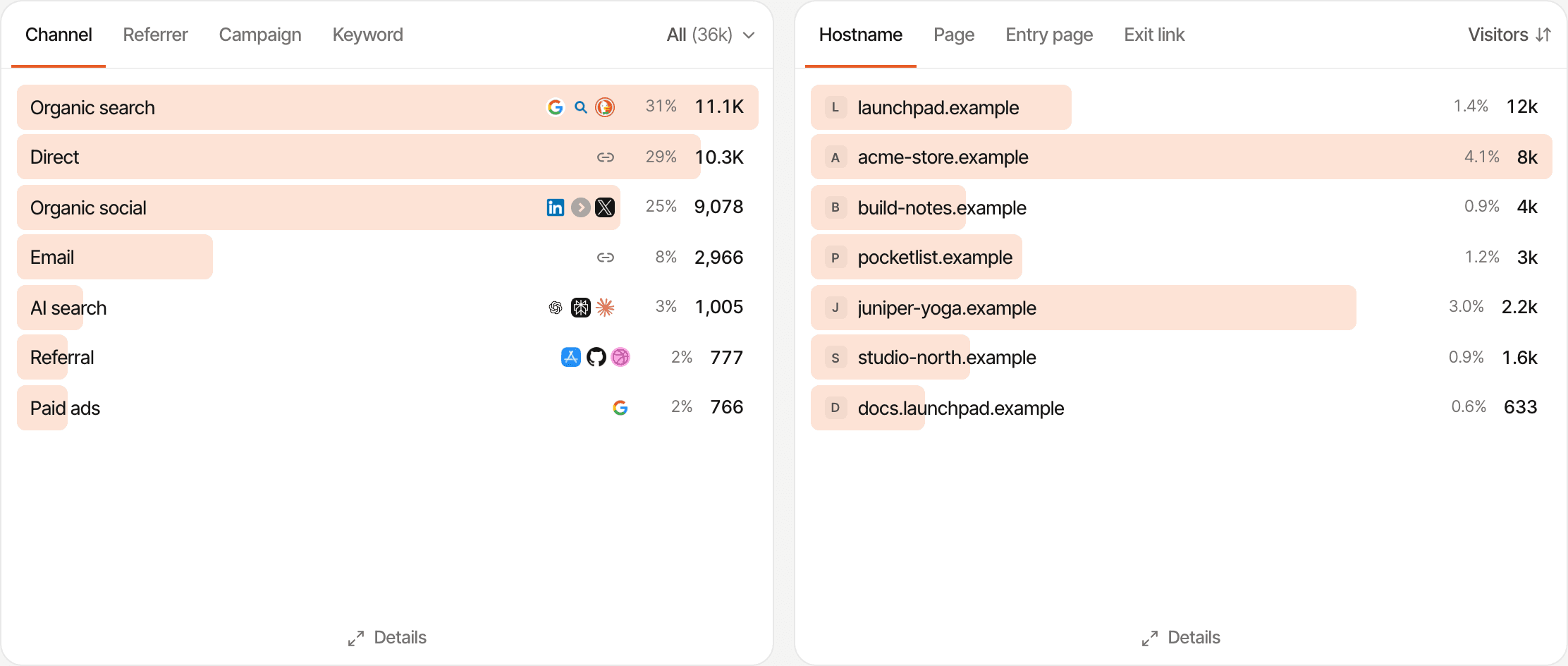This screenshot has height=666, width=1568.
Task: Click the Claude starburst icon in AI search row
Action: point(605,307)
